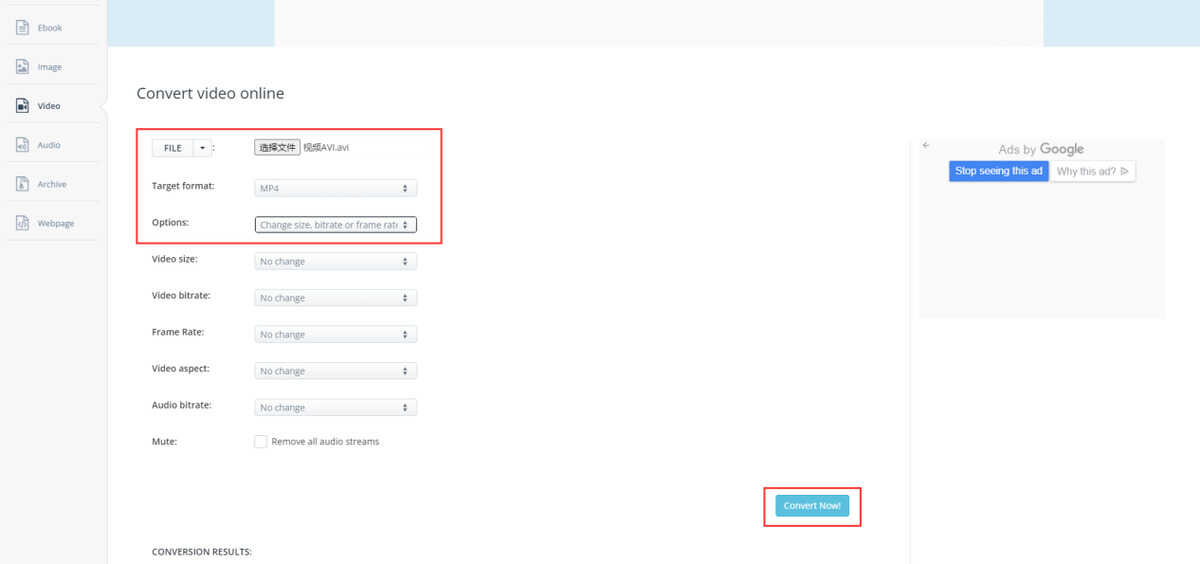
Task: Click Stop seeing this ad button
Action: click(x=998, y=171)
